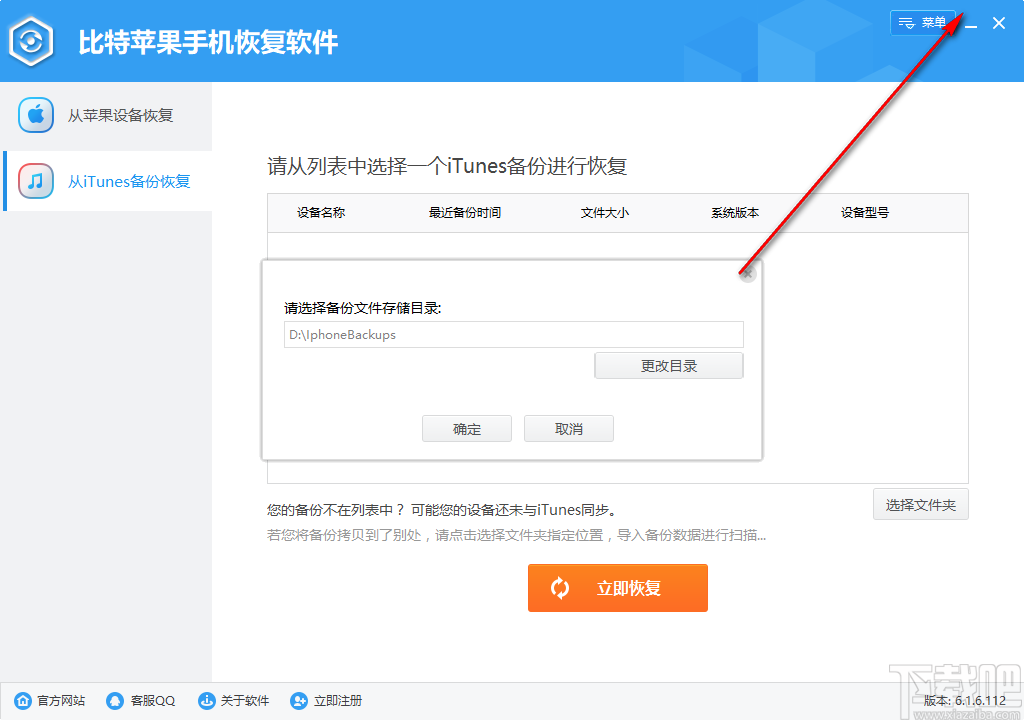Image resolution: width=1024 pixels, height=720 pixels.
Task: Close the main application window
Action: 999,24
